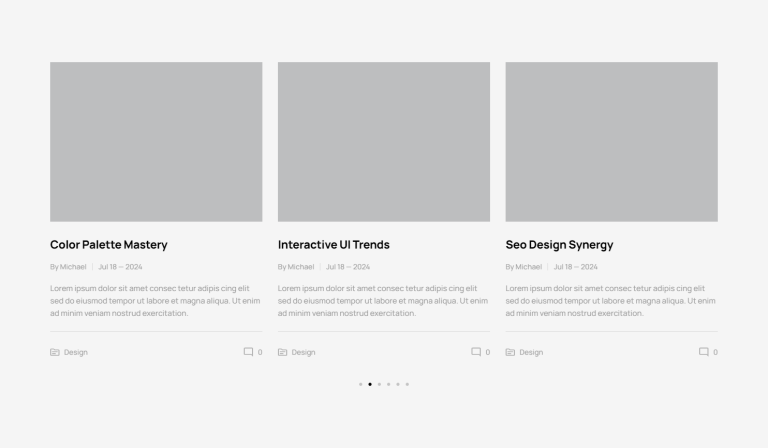Click the folder icon under Interactive UI Trends
This screenshot has height=448, width=768.
click(x=283, y=352)
